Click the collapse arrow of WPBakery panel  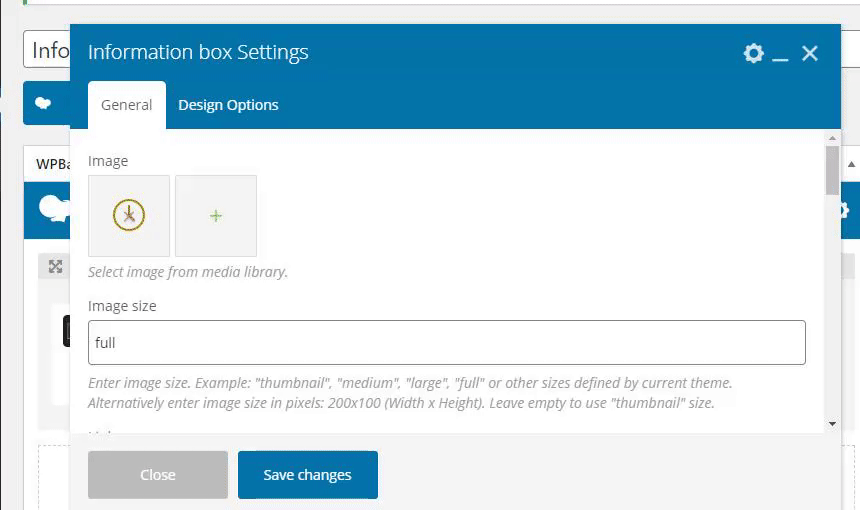tap(852, 163)
